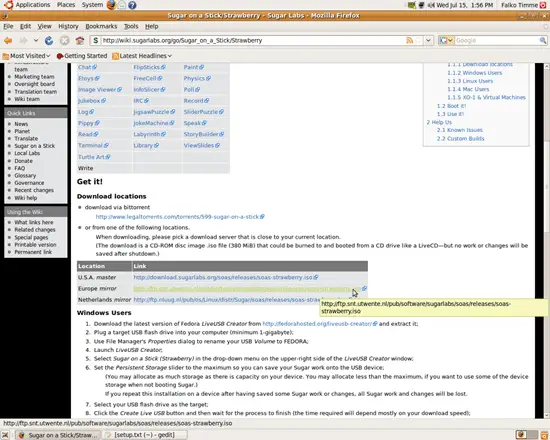Reload the page with the refresh icon
The width and height of the screenshot is (550, 440).
(x=49, y=41)
